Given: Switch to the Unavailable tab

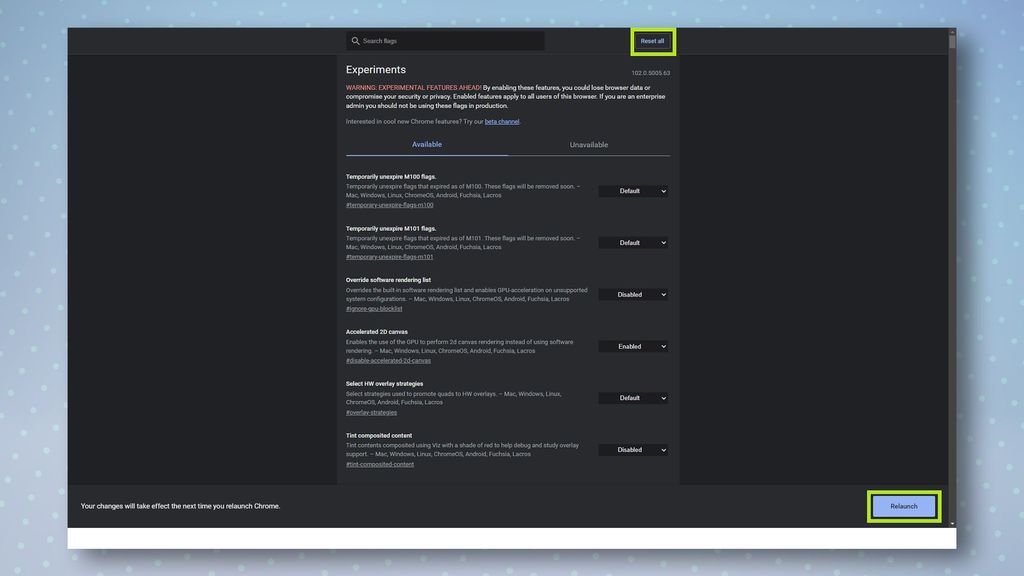Looking at the screenshot, I should pyautogui.click(x=588, y=145).
